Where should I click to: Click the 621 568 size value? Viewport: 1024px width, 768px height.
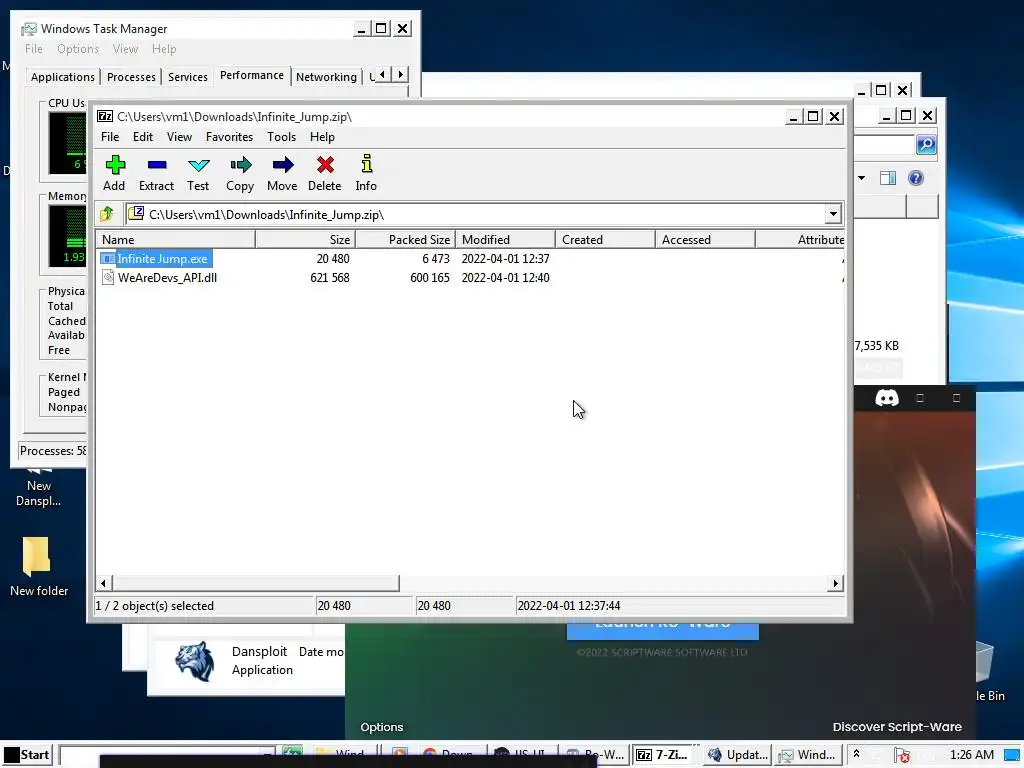click(330, 278)
